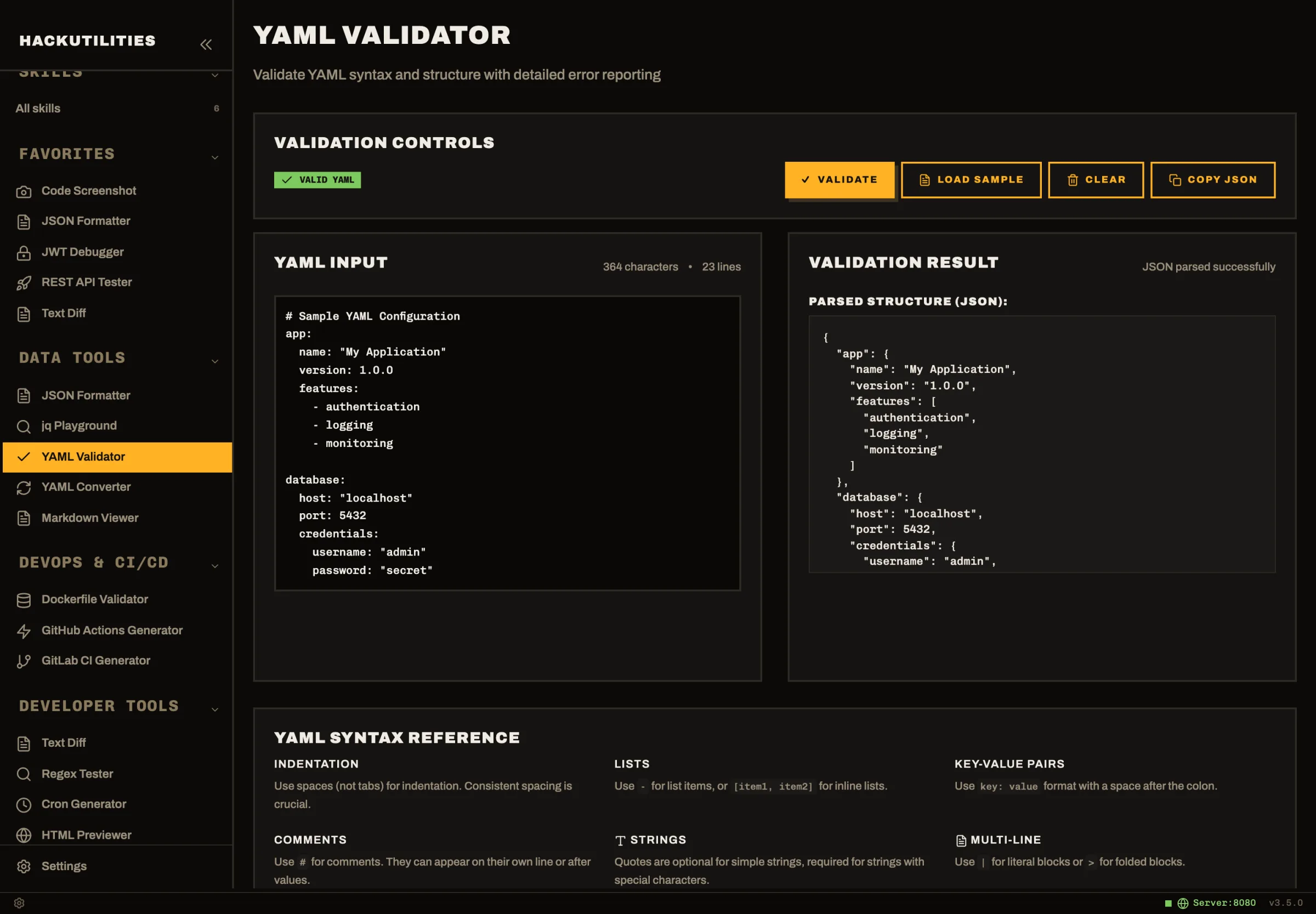Image resolution: width=1316 pixels, height=914 pixels.
Task: Open Cron Generator
Action: click(116, 805)
